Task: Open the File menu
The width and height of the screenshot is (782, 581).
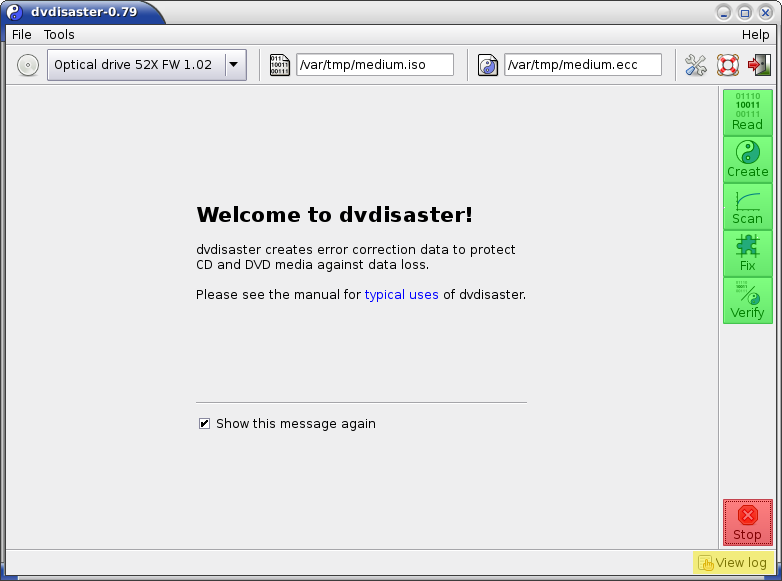Action: (x=21, y=34)
